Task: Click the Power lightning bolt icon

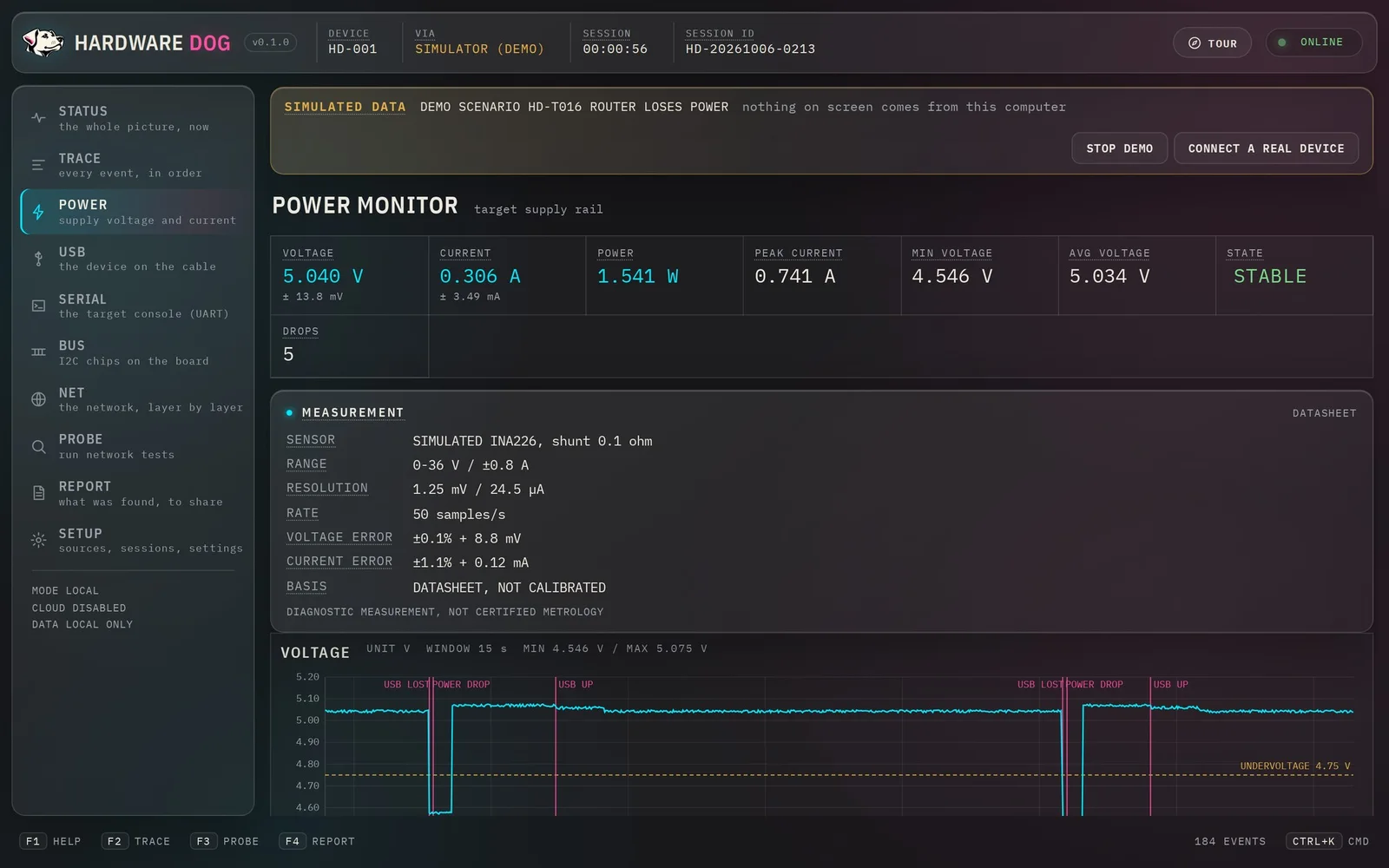Action: [38, 212]
